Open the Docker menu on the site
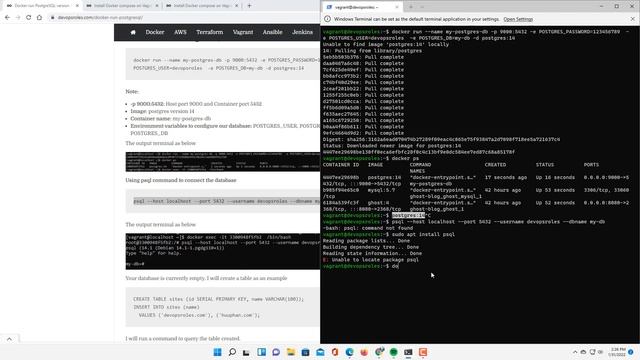 click(155, 32)
